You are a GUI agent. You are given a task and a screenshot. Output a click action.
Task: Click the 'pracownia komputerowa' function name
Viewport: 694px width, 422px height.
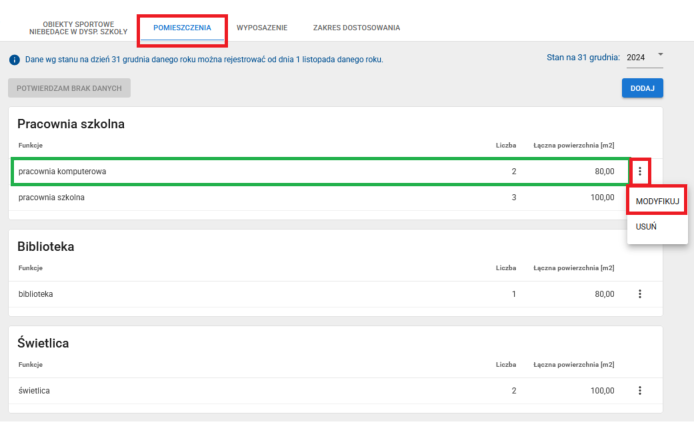(x=62, y=172)
